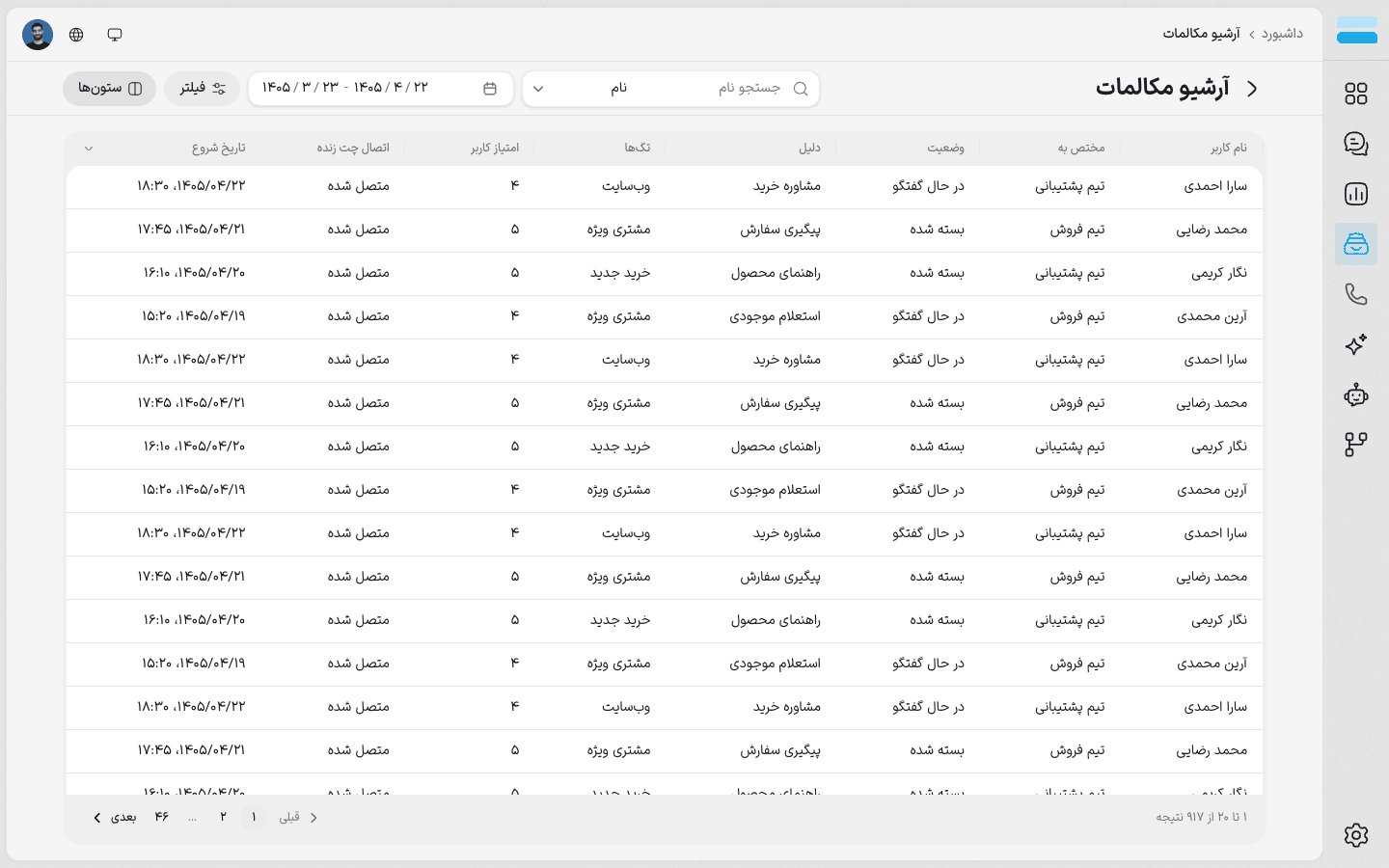Sort by مختص به column header
This screenshot has height=868, width=1389.
[1081, 148]
